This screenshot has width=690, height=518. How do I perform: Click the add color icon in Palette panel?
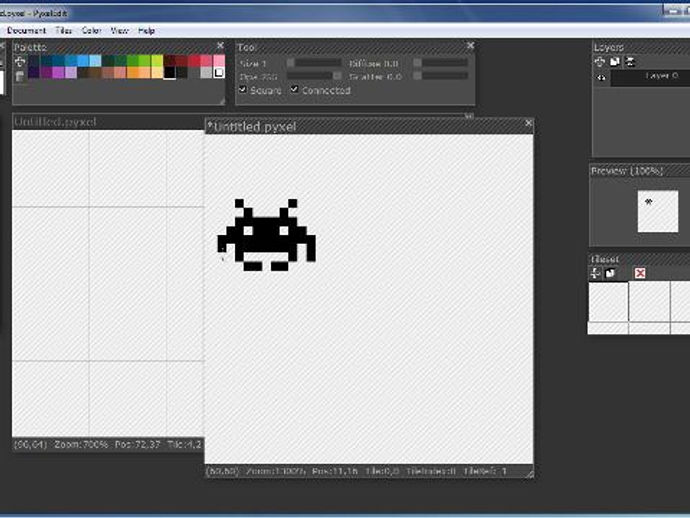point(20,62)
